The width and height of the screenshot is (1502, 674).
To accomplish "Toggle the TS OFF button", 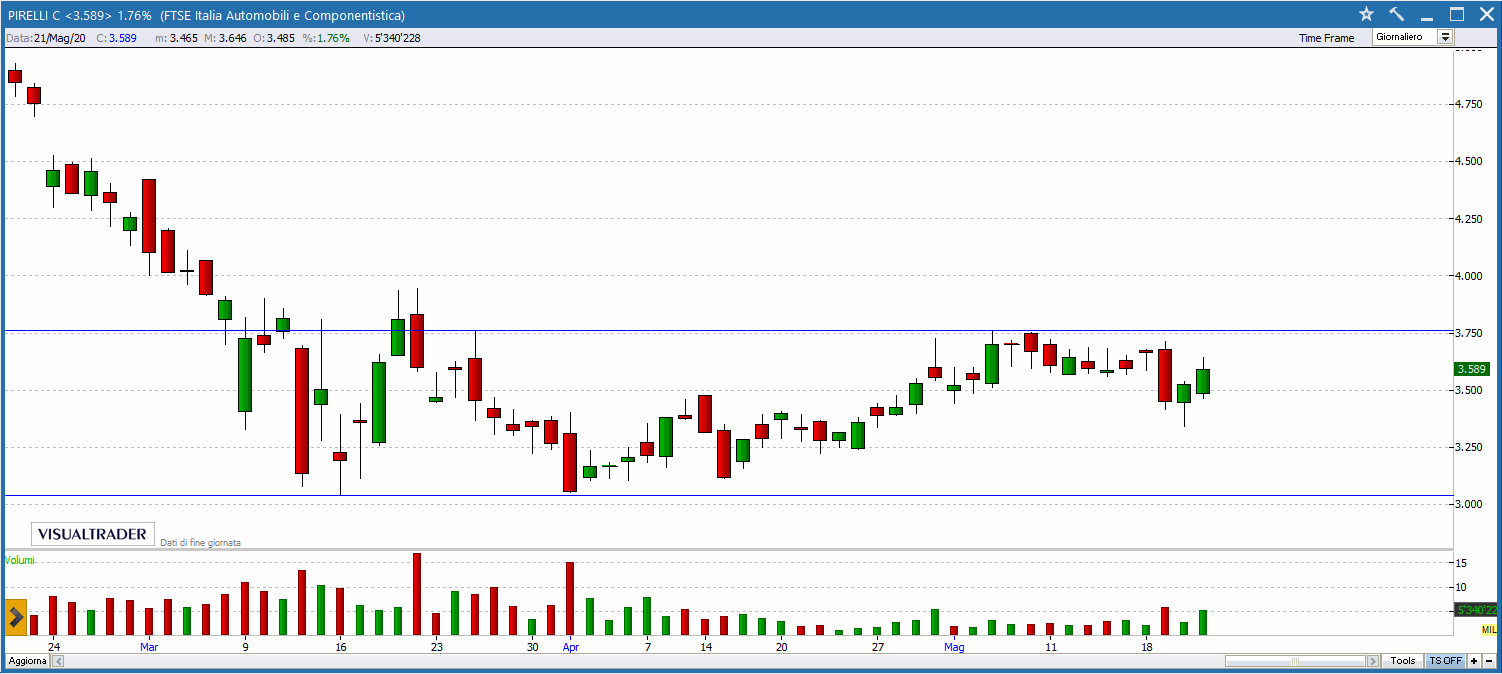I will (1445, 661).
